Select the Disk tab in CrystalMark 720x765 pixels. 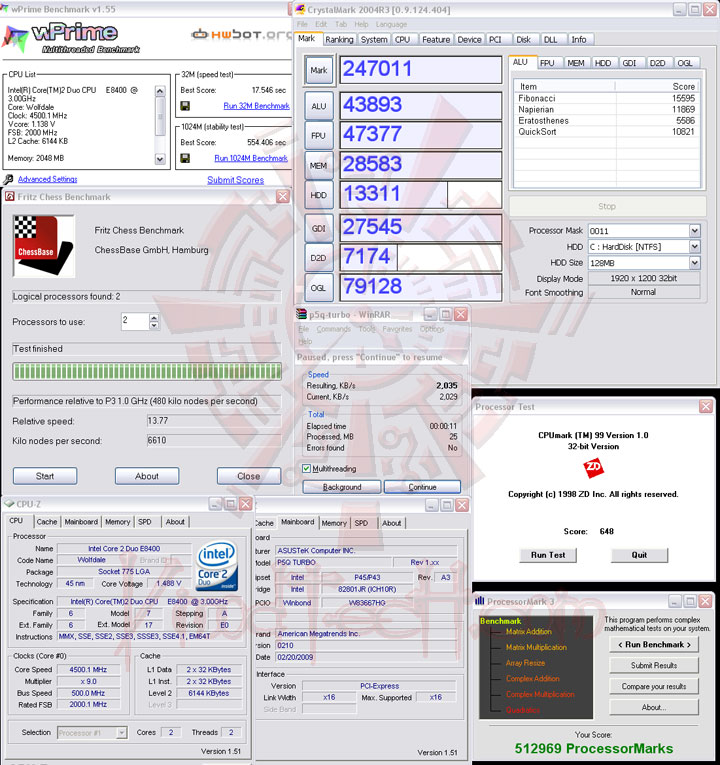(x=523, y=40)
